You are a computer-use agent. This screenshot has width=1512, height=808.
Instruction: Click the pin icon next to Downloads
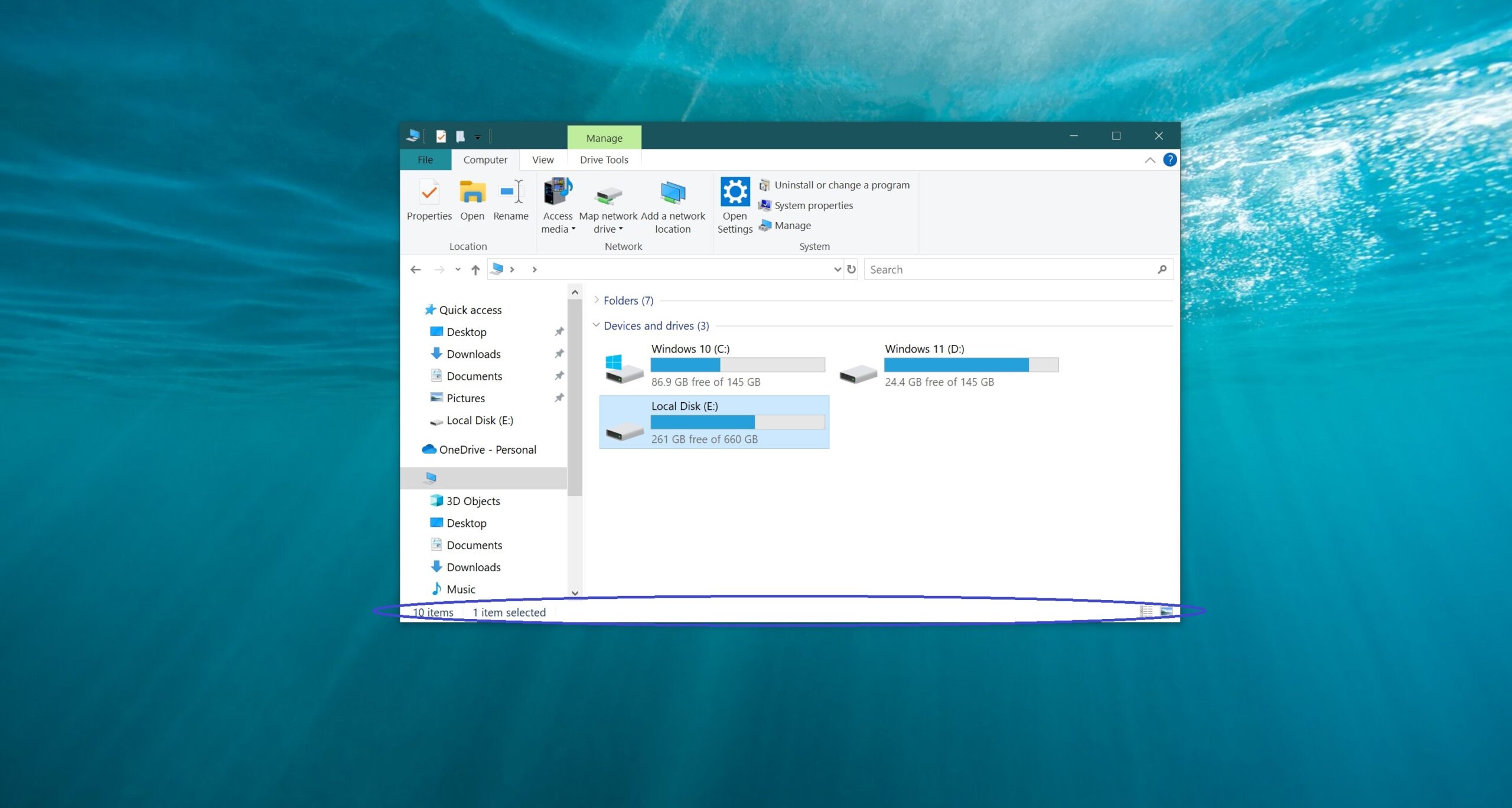coord(559,354)
